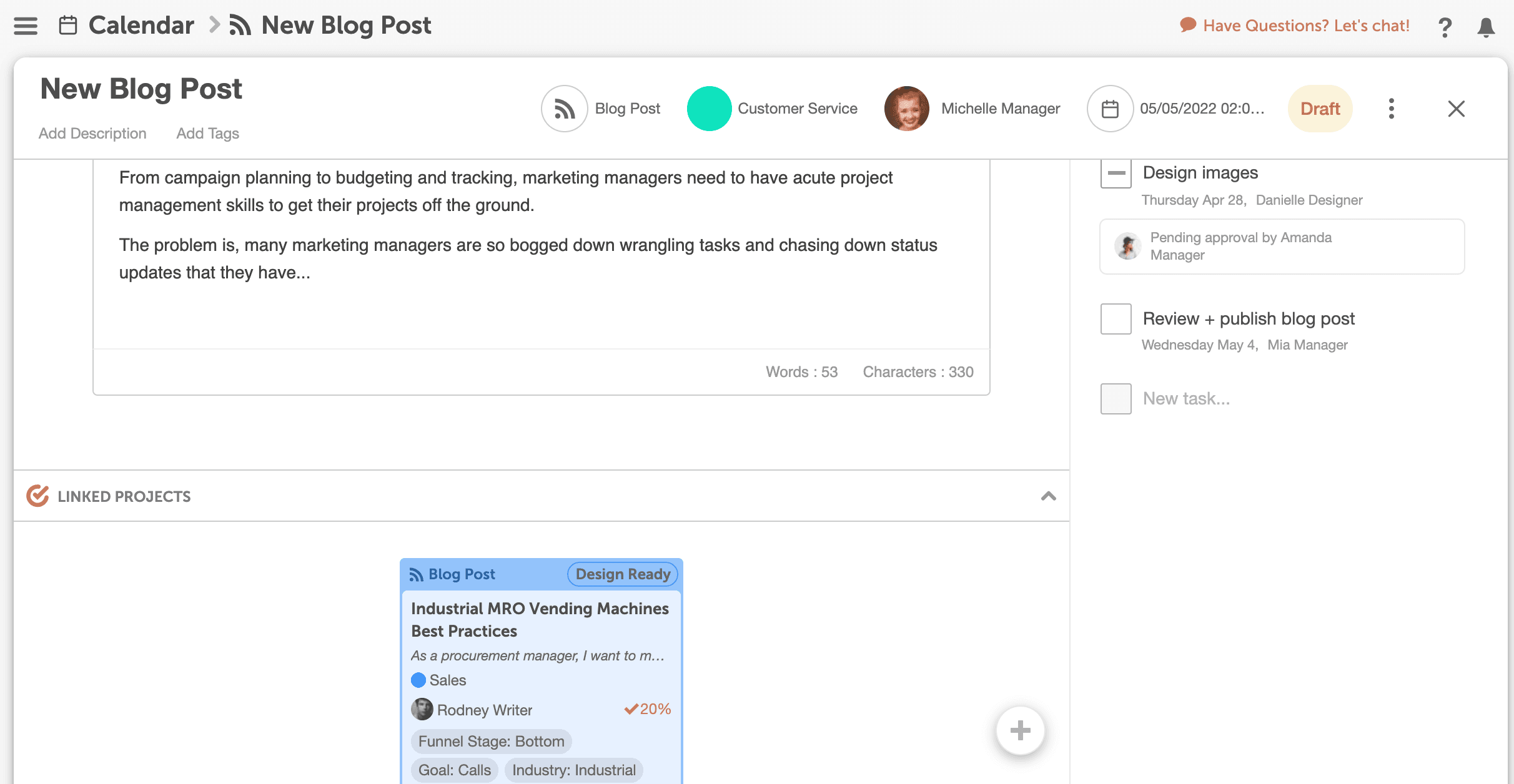The image size is (1514, 784).
Task: Click the Blog Post type RSS icon
Action: click(564, 109)
